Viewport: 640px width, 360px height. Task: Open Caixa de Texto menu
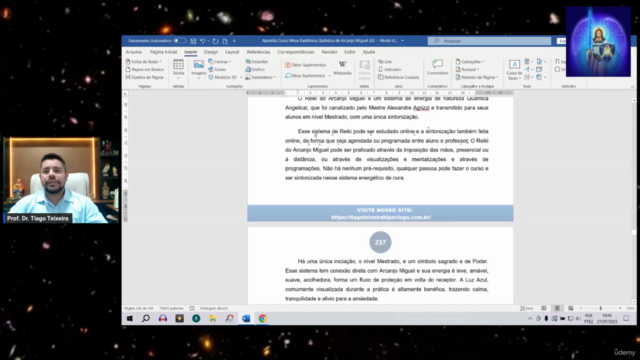coord(514,70)
